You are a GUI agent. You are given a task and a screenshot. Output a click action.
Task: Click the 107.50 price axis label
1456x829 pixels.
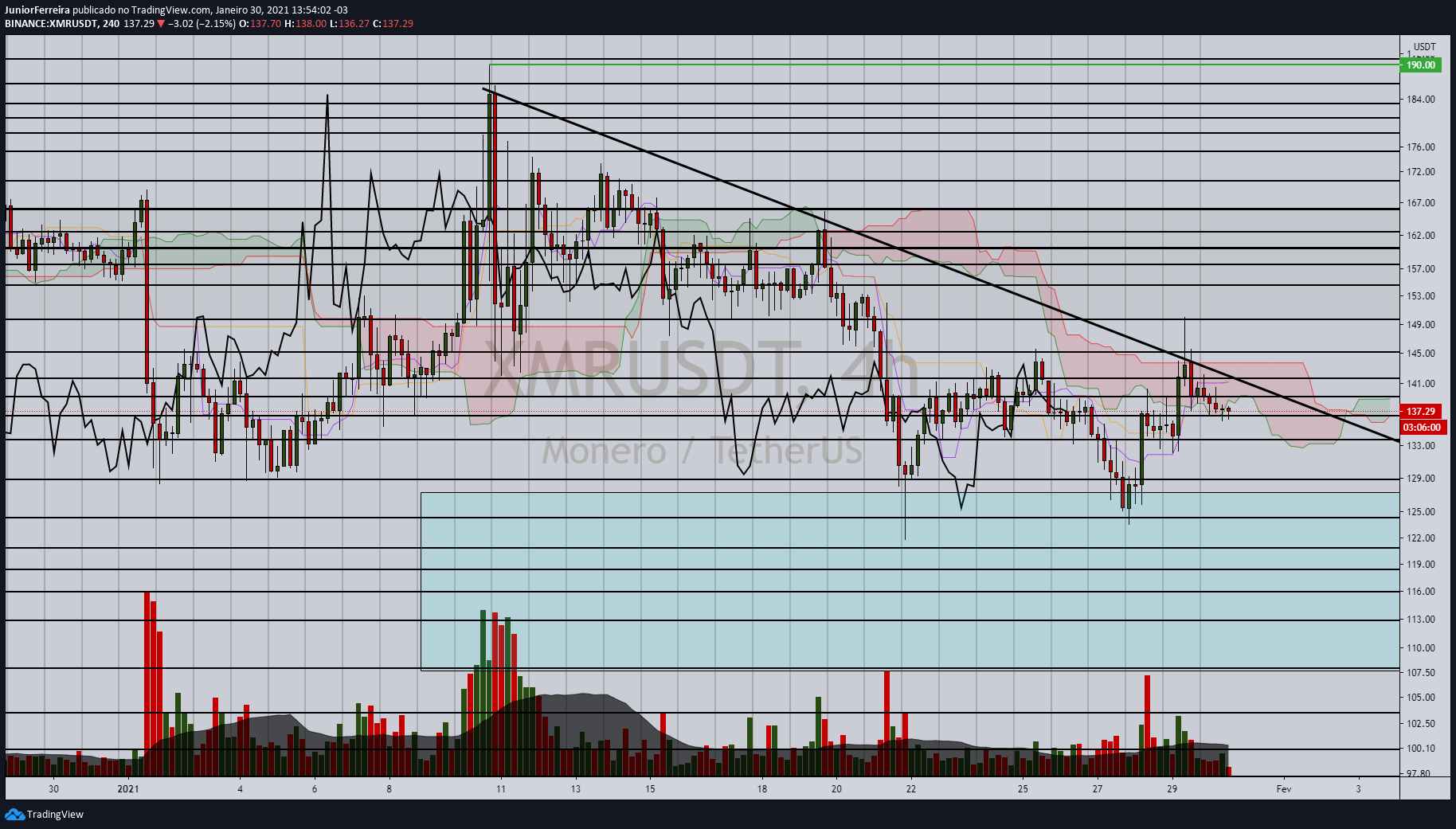tap(1421, 673)
